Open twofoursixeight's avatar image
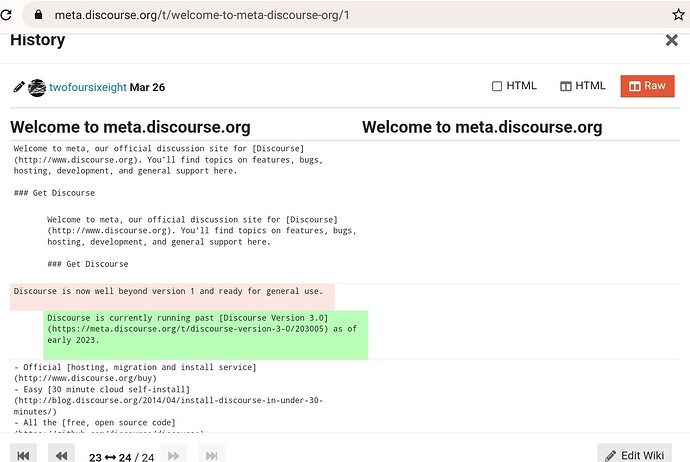690x462 pixels. pyautogui.click(x=37, y=88)
